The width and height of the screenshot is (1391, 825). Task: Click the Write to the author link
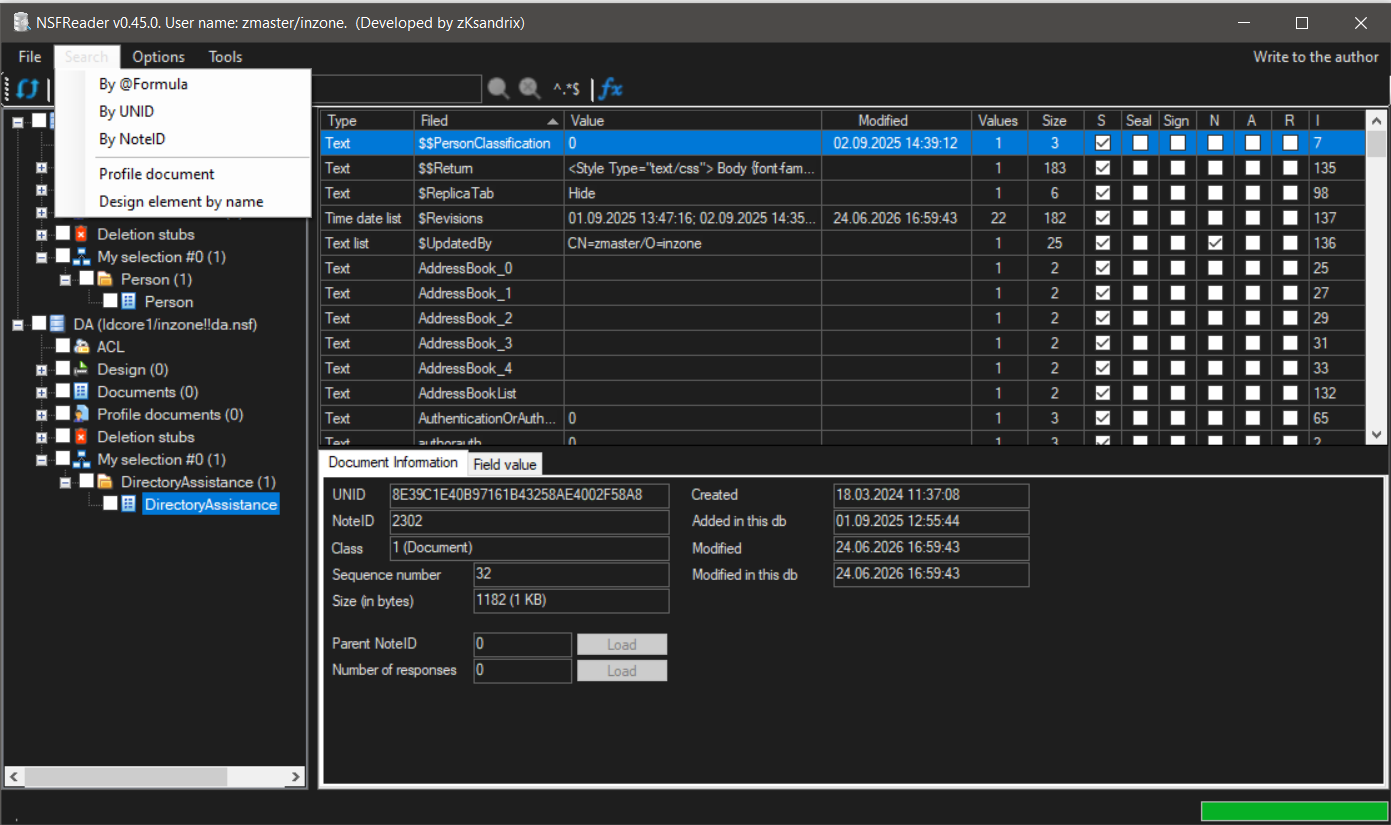(x=1316, y=57)
